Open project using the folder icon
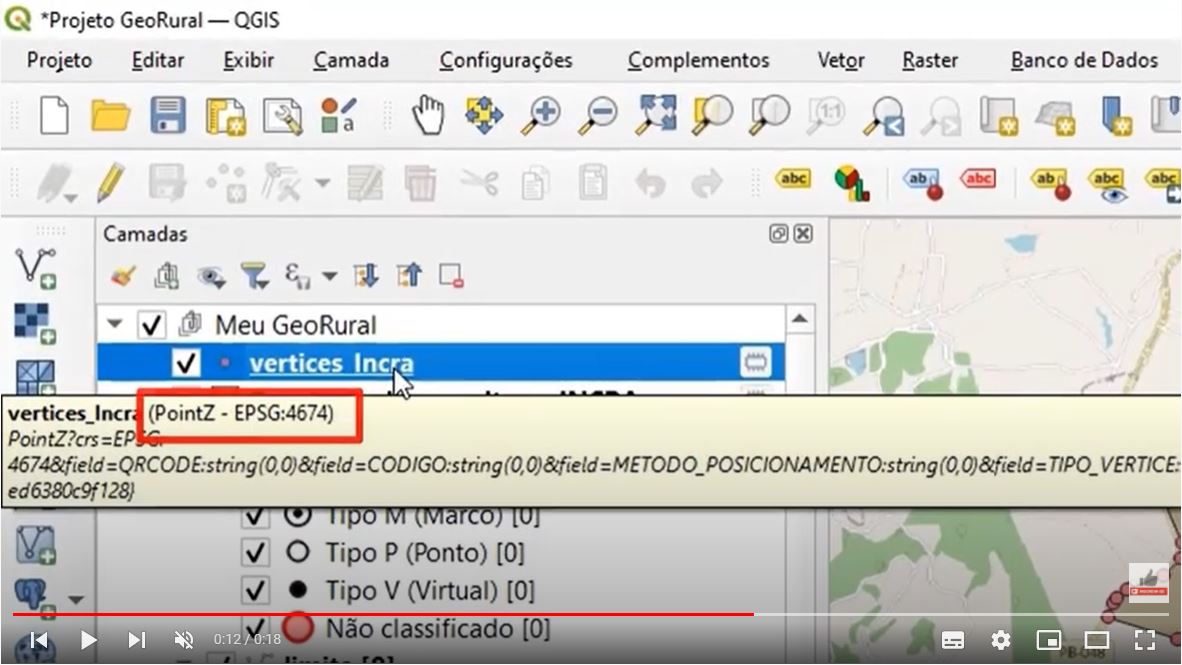 point(110,115)
